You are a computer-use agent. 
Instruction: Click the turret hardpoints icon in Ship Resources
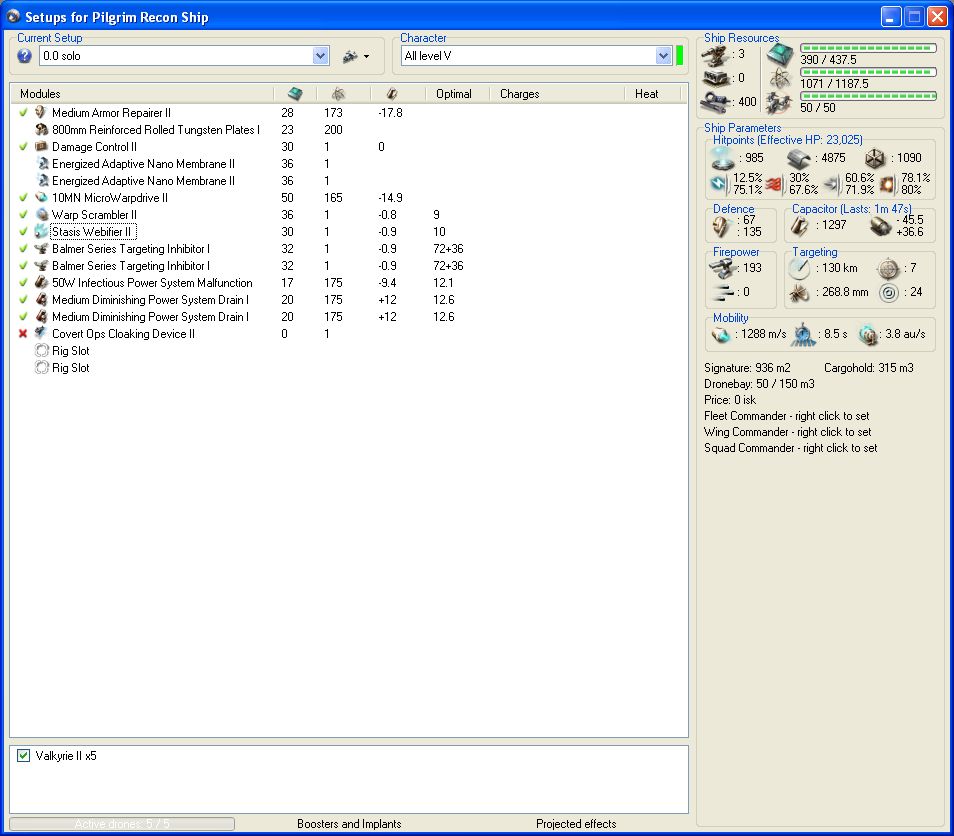716,56
